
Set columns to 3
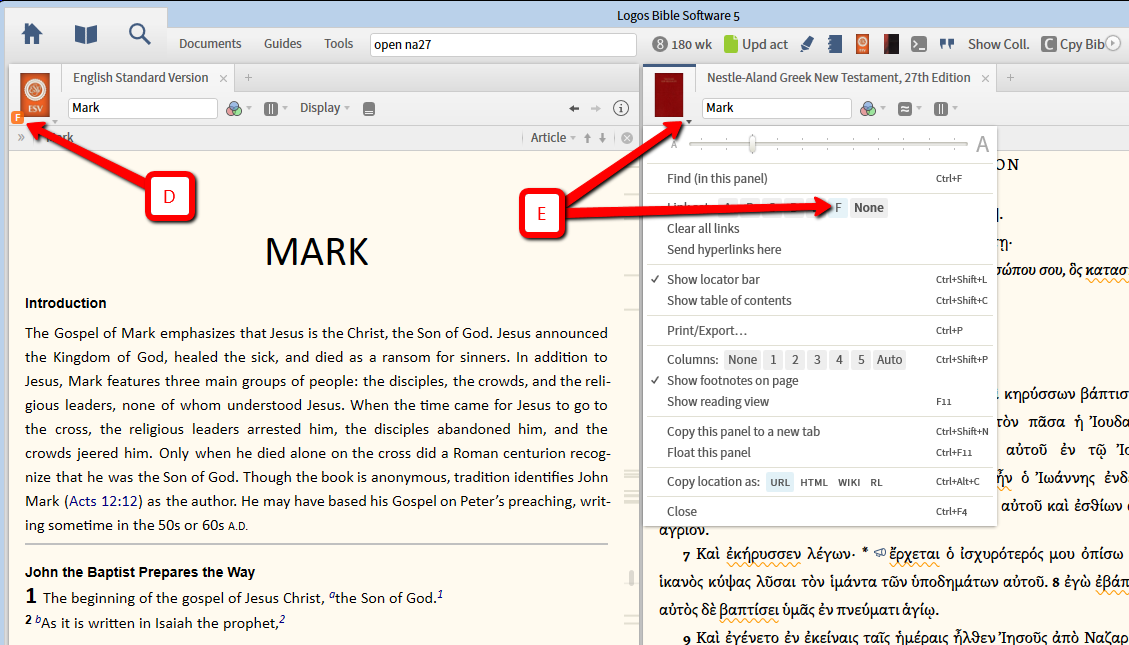[817, 359]
